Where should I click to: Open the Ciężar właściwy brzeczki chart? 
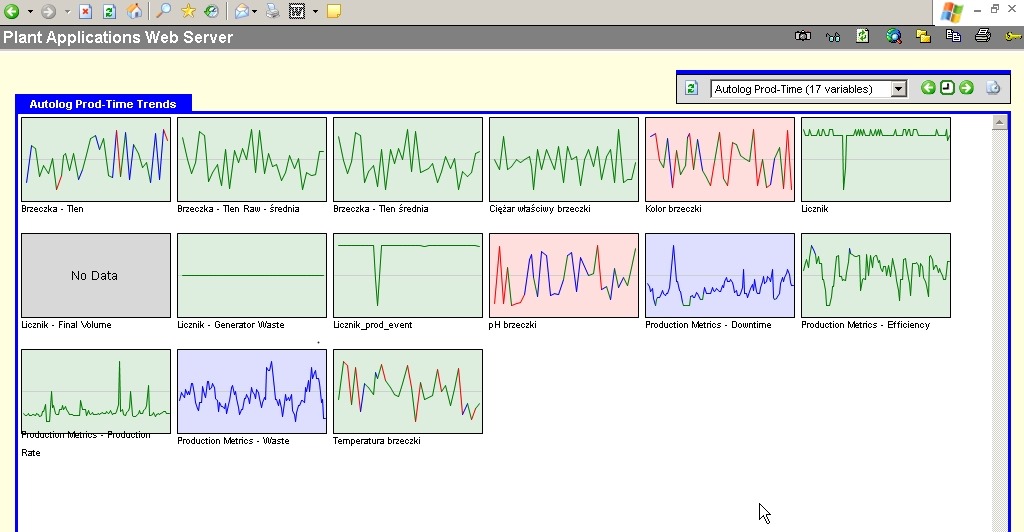point(564,159)
